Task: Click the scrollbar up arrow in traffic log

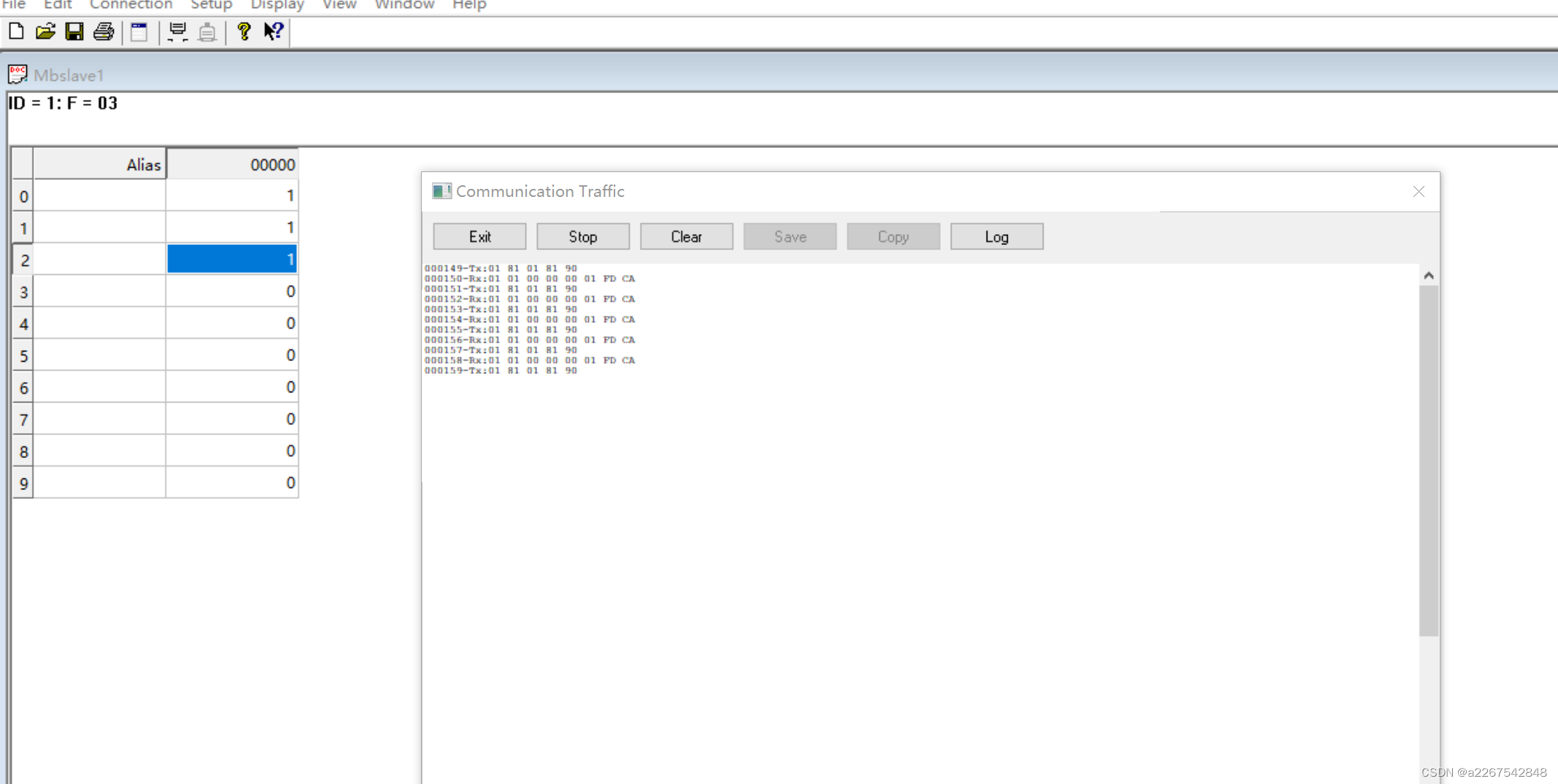Action: point(1429,276)
